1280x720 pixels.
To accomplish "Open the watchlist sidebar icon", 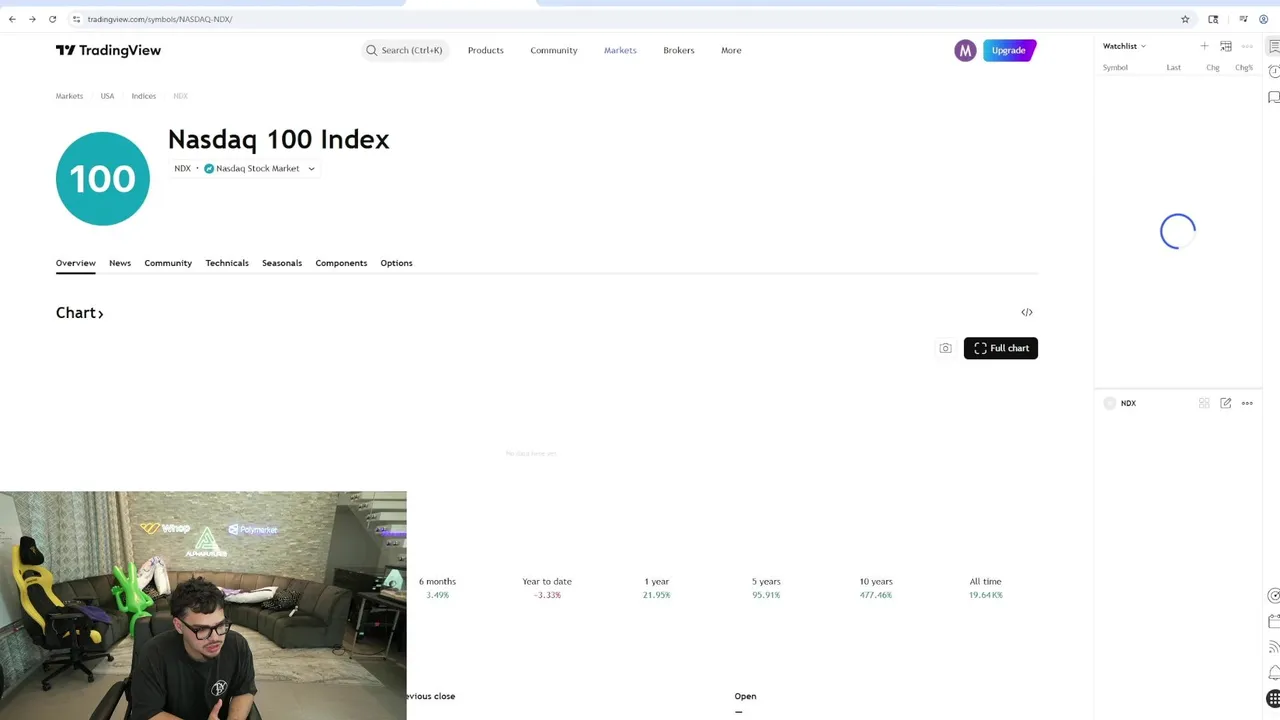I will 1273,47.
